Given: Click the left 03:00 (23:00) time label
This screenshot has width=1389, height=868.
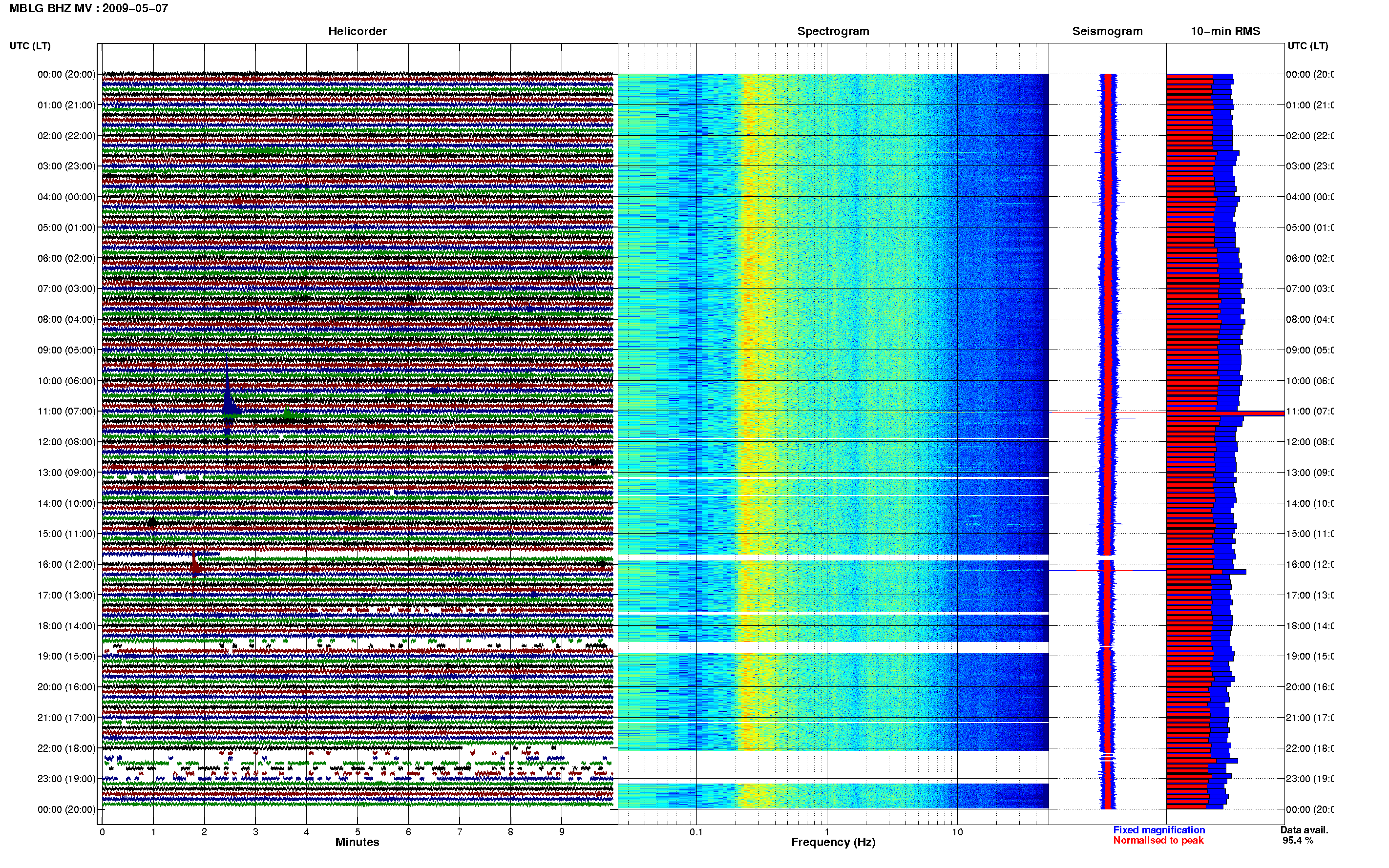Looking at the screenshot, I should point(66,166).
